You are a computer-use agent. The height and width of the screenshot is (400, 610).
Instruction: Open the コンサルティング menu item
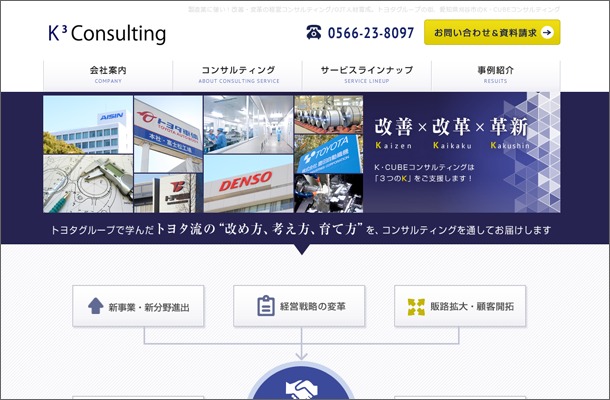tap(238, 75)
